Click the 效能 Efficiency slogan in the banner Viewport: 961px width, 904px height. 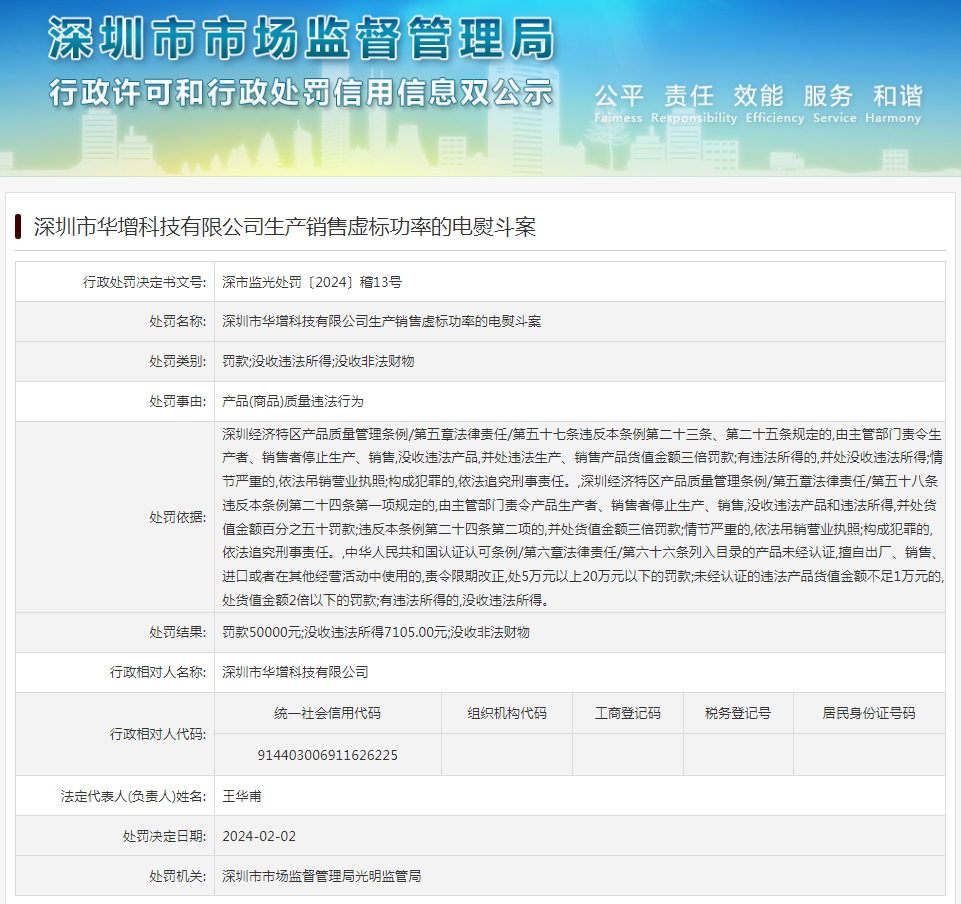click(x=775, y=103)
